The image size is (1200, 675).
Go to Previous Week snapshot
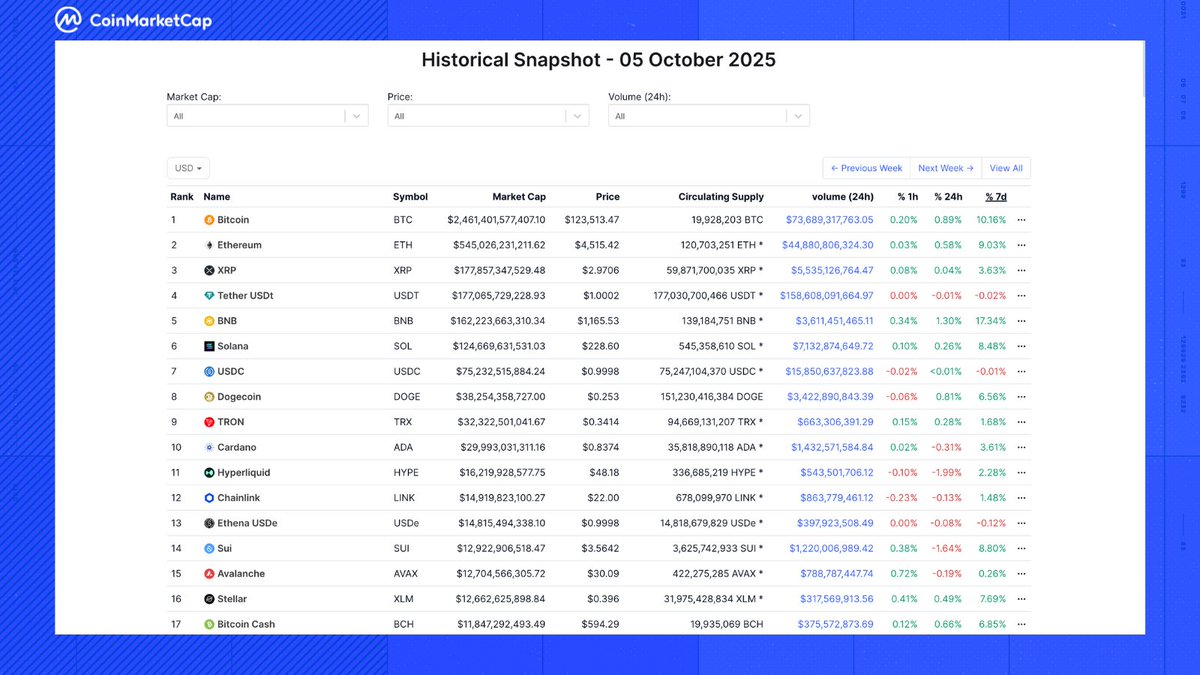pyautogui.click(x=866, y=169)
